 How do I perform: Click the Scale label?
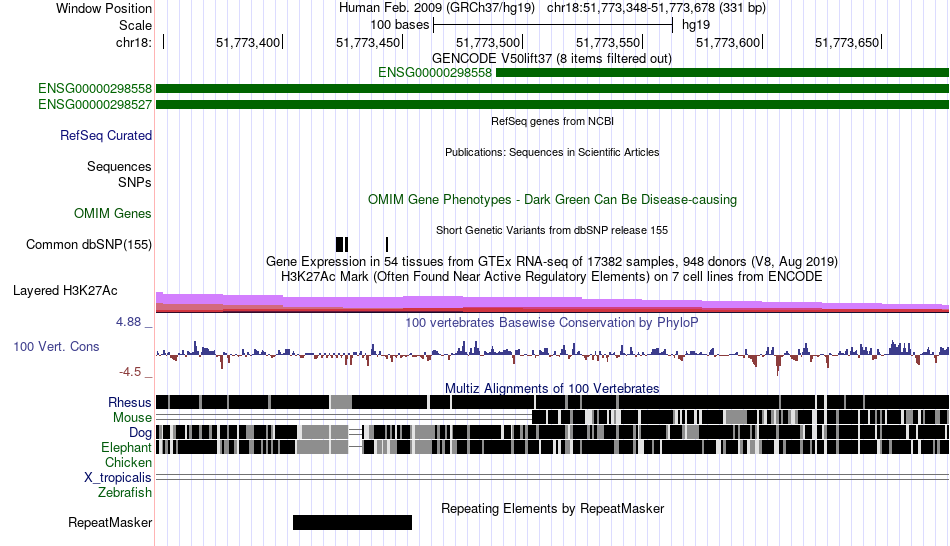pyautogui.click(x=135, y=25)
